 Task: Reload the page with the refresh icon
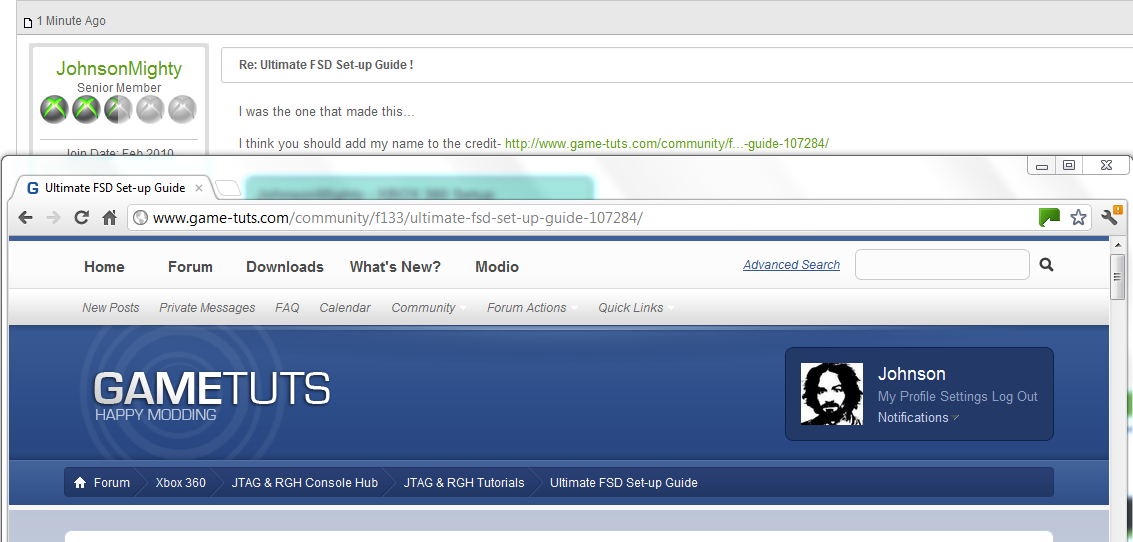click(82, 218)
